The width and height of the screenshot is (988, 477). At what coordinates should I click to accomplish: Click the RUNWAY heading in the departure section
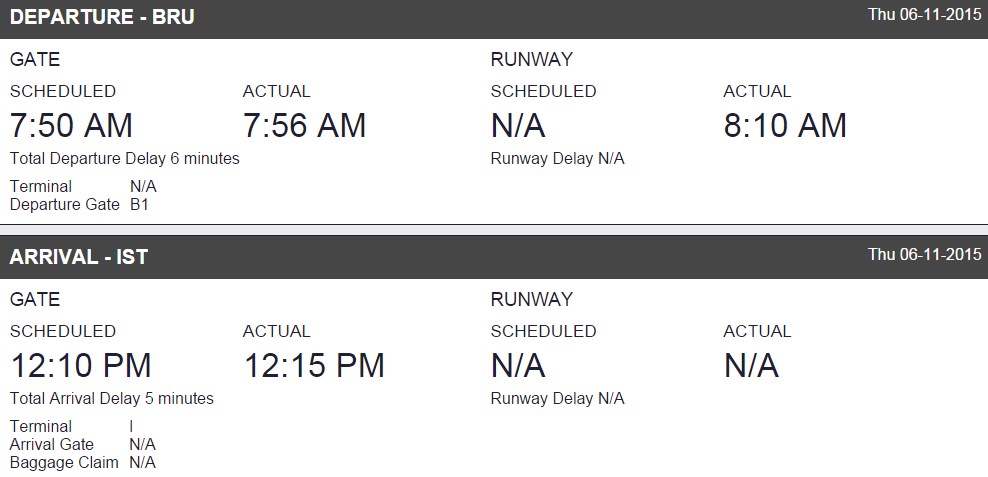[531, 59]
